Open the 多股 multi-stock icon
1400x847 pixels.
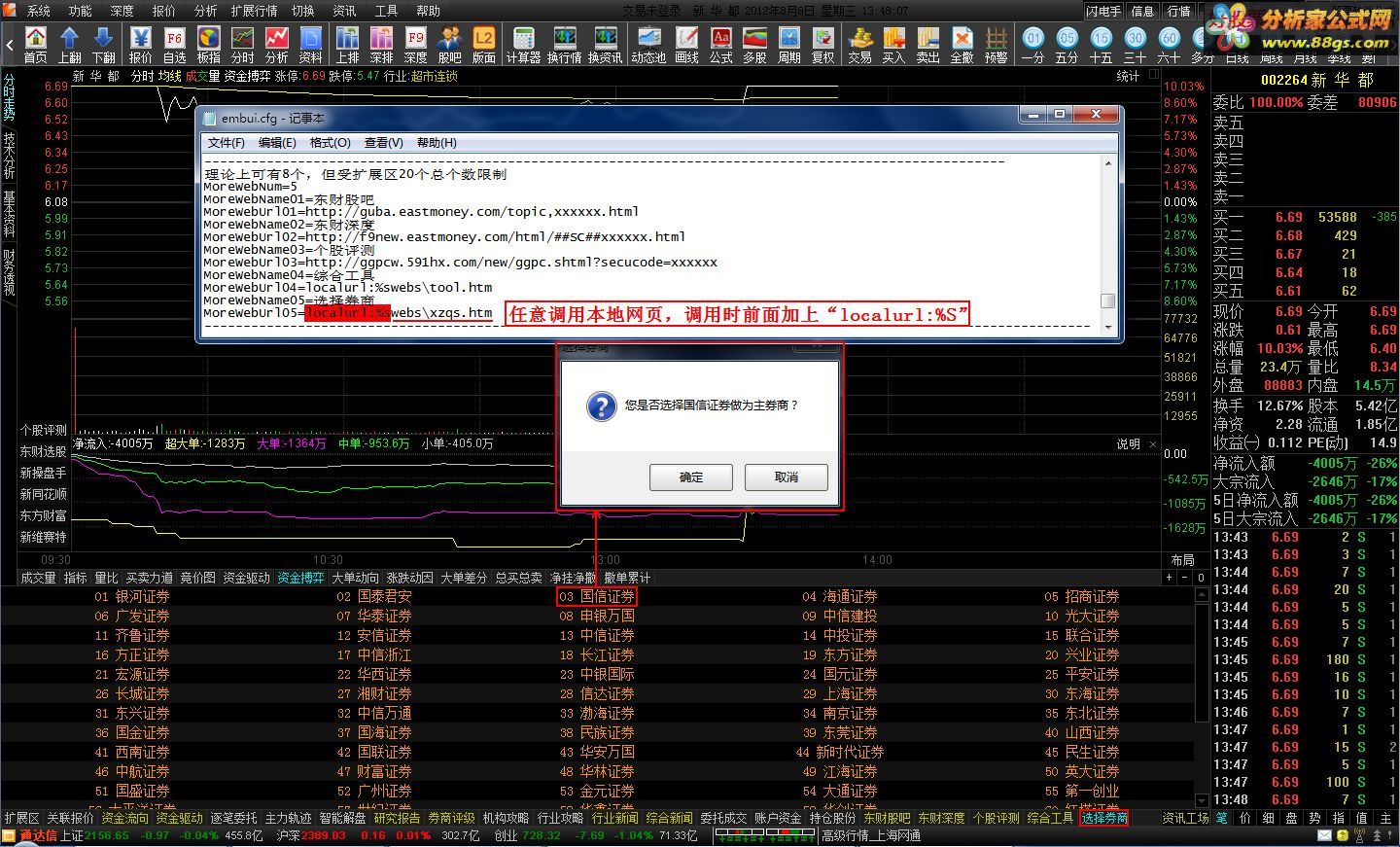tap(754, 45)
